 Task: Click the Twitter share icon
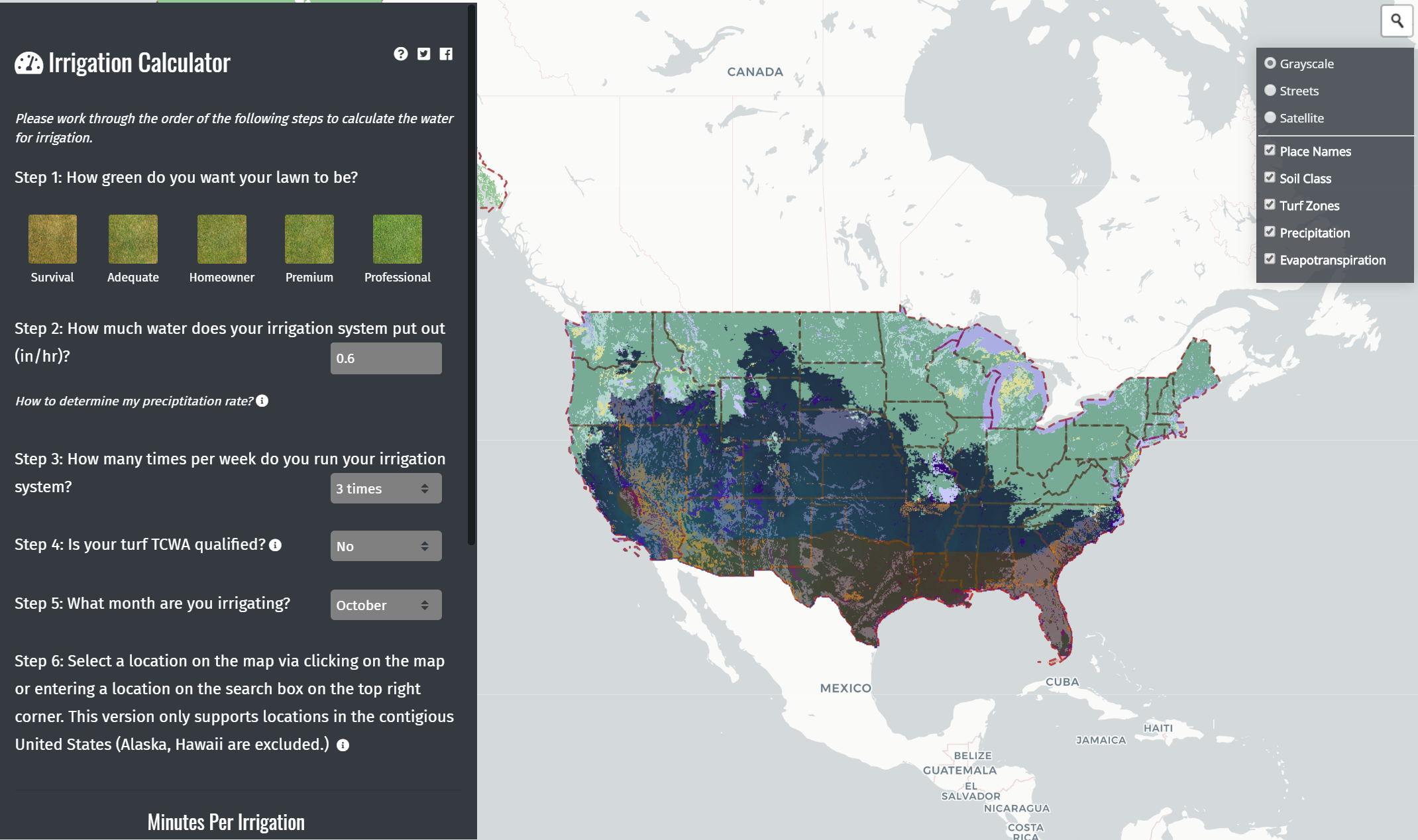coord(423,54)
